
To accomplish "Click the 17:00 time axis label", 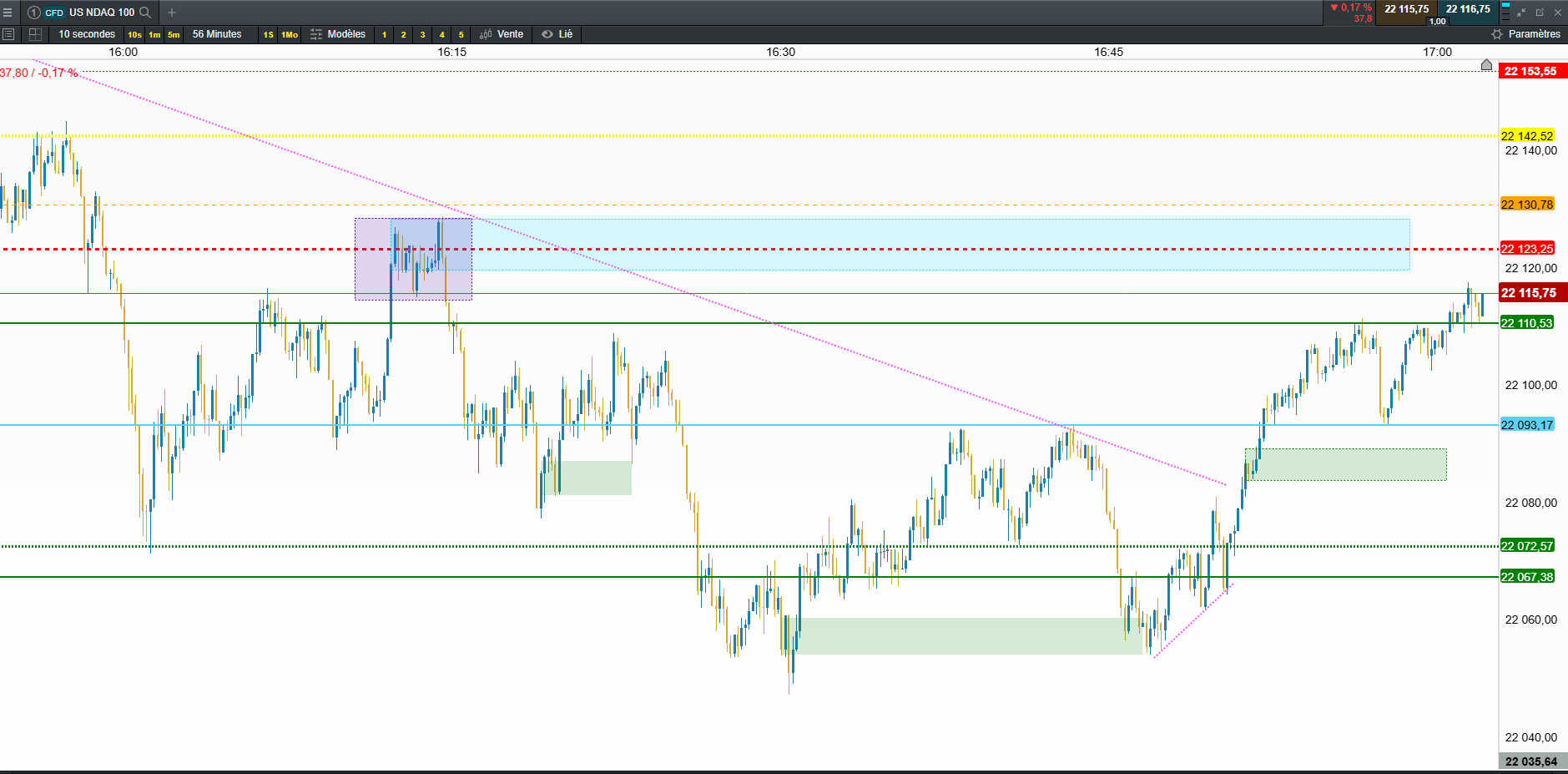I will pos(1438,52).
